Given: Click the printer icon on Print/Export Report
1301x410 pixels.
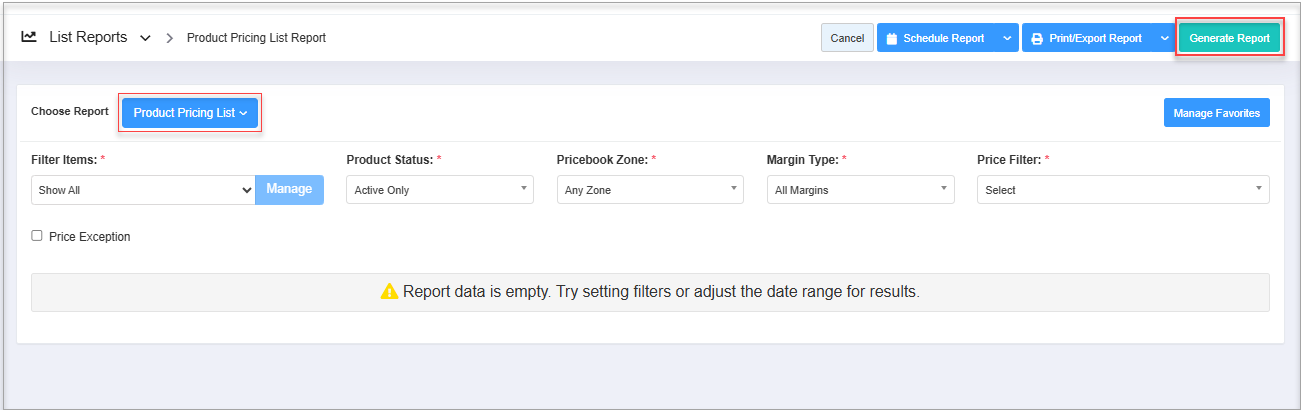Looking at the screenshot, I should coord(1037,39).
